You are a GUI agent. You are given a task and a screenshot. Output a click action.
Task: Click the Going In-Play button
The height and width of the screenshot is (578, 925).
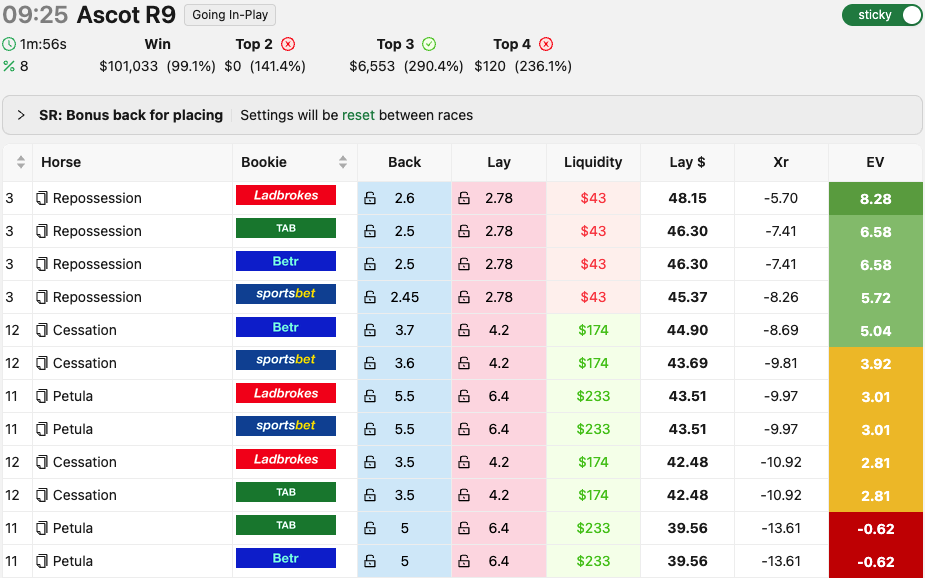230,15
